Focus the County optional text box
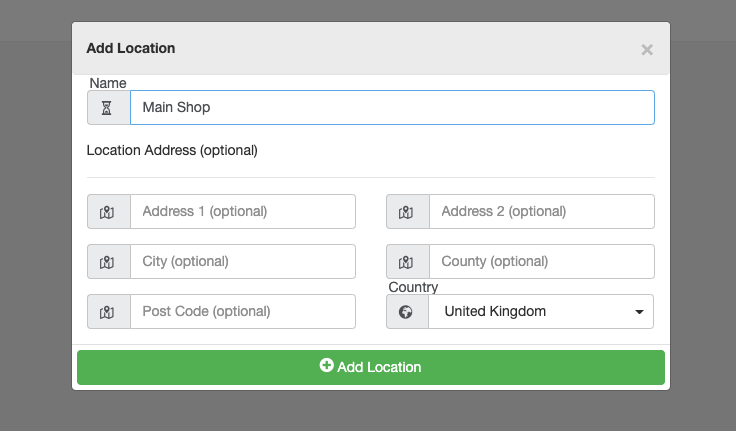Screen dimensions: 736x431 (541, 262)
